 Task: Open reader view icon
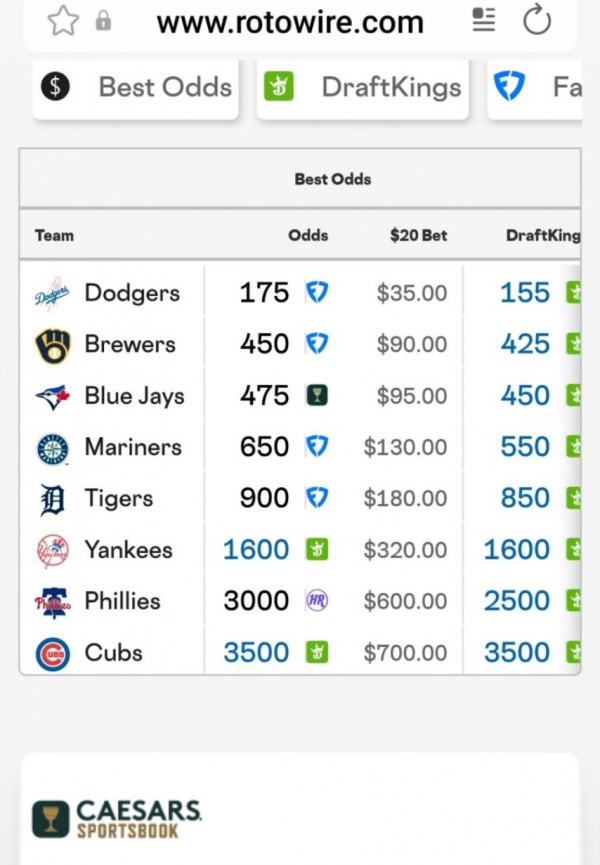point(484,20)
